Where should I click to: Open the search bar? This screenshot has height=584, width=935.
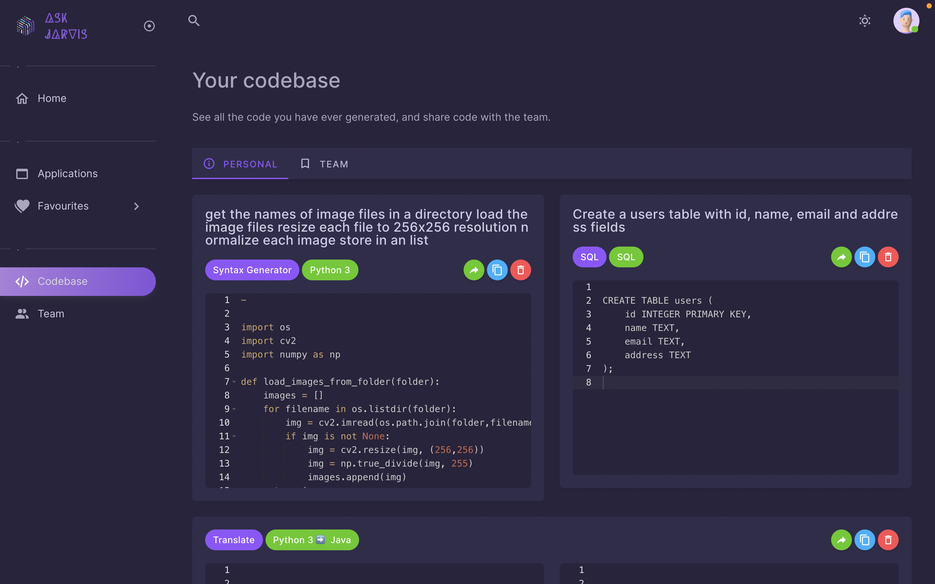click(x=192, y=19)
